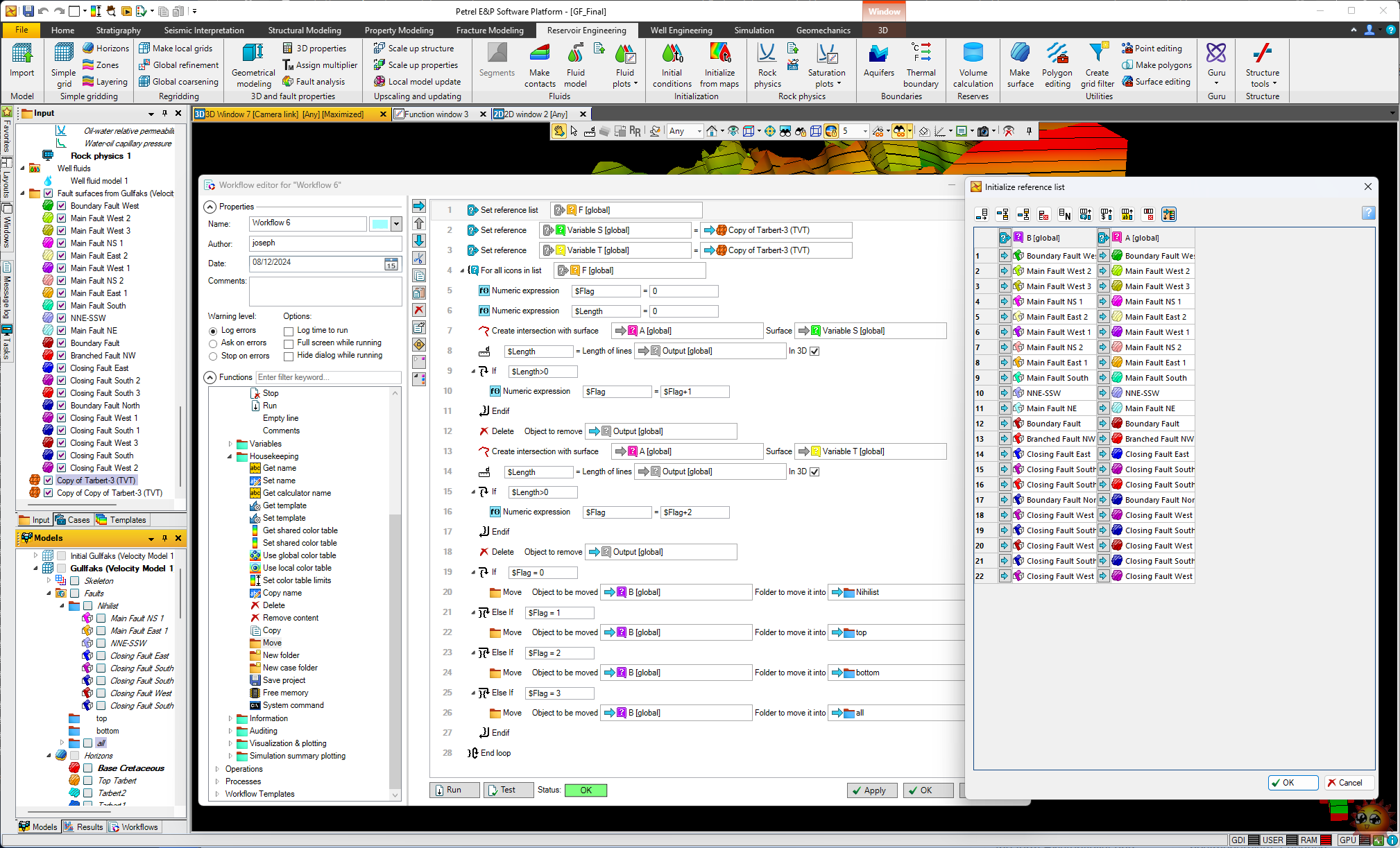The image size is (1400, 848).
Task: Switch to Cases pane tab
Action: pyautogui.click(x=74, y=520)
